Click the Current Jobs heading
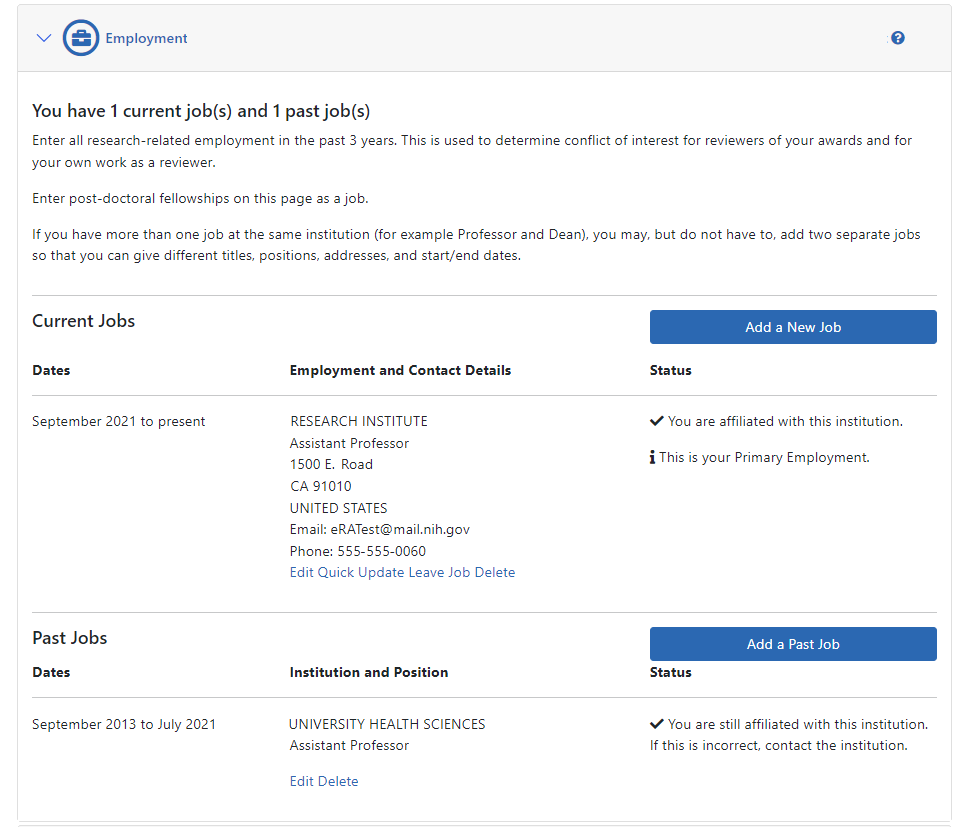Image resolution: width=970 pixels, height=827 pixels. 83,321
